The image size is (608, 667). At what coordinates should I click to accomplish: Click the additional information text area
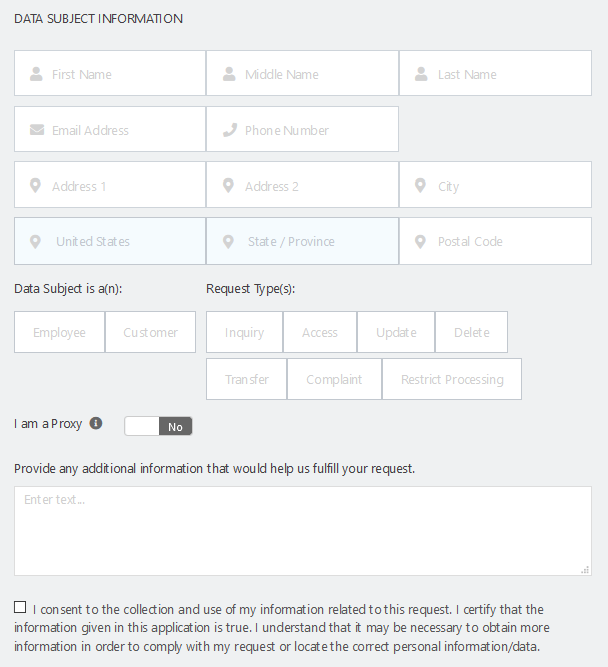point(303,531)
